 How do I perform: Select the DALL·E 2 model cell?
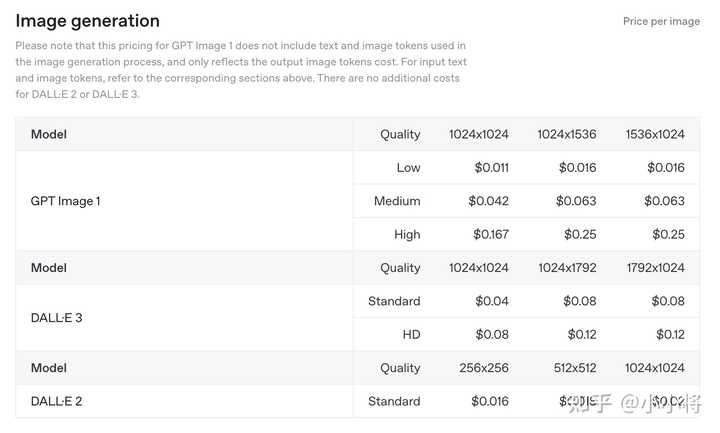coord(56,401)
